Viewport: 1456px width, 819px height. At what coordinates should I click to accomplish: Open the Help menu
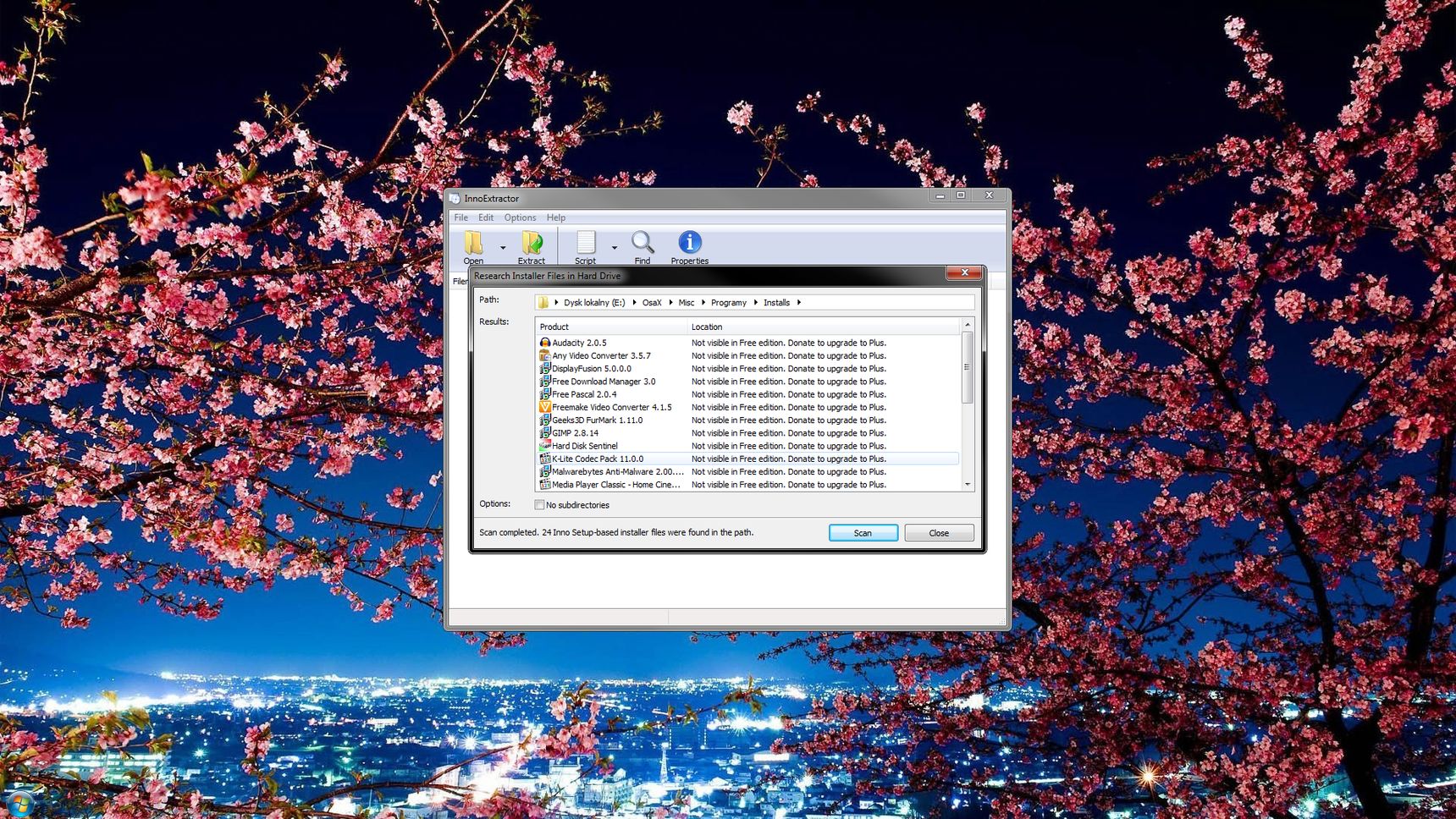(x=556, y=217)
